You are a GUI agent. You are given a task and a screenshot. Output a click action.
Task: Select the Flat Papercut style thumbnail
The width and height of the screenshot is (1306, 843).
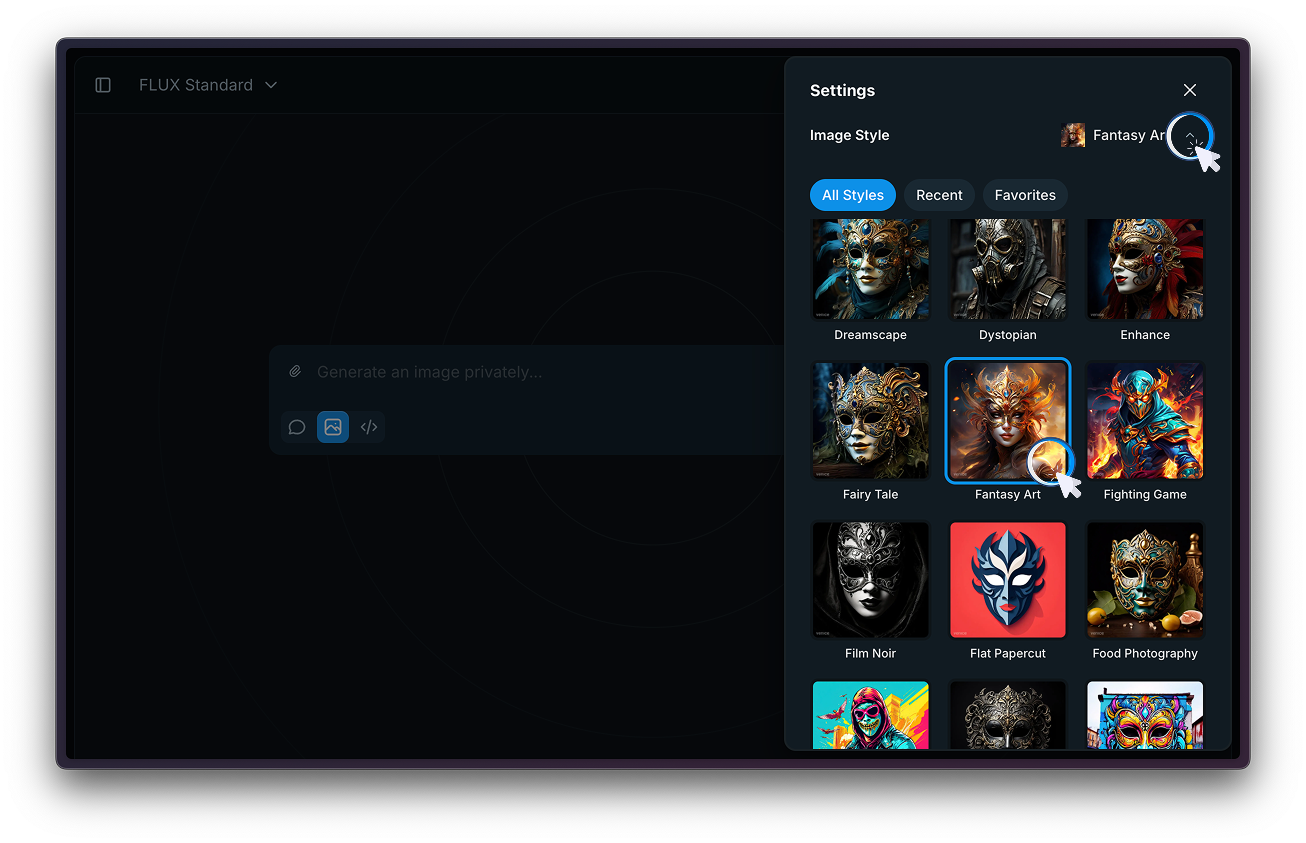[x=1008, y=580]
